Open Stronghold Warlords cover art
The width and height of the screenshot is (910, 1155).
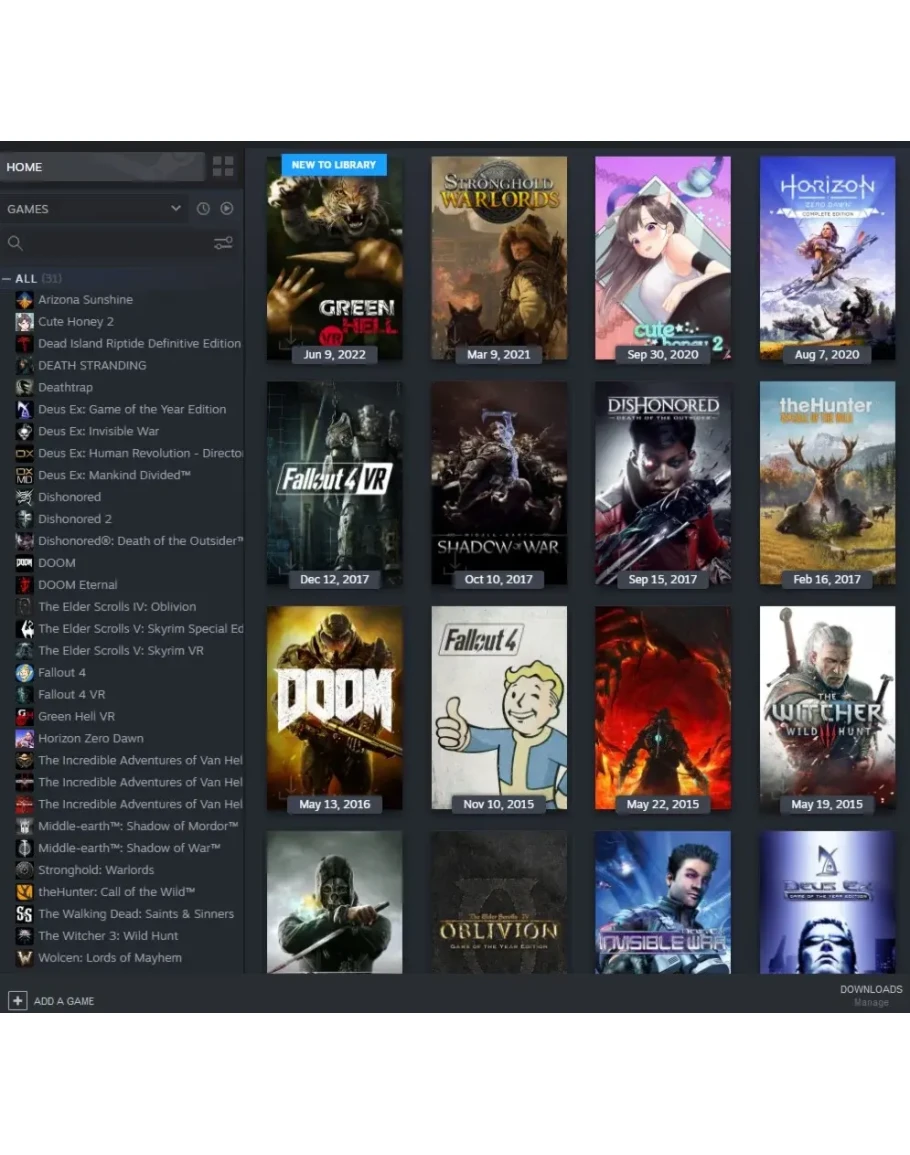499,258
